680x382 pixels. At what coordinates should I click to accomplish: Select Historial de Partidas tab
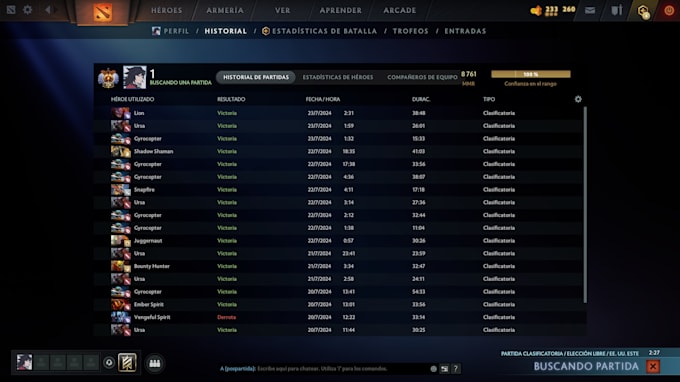256,77
